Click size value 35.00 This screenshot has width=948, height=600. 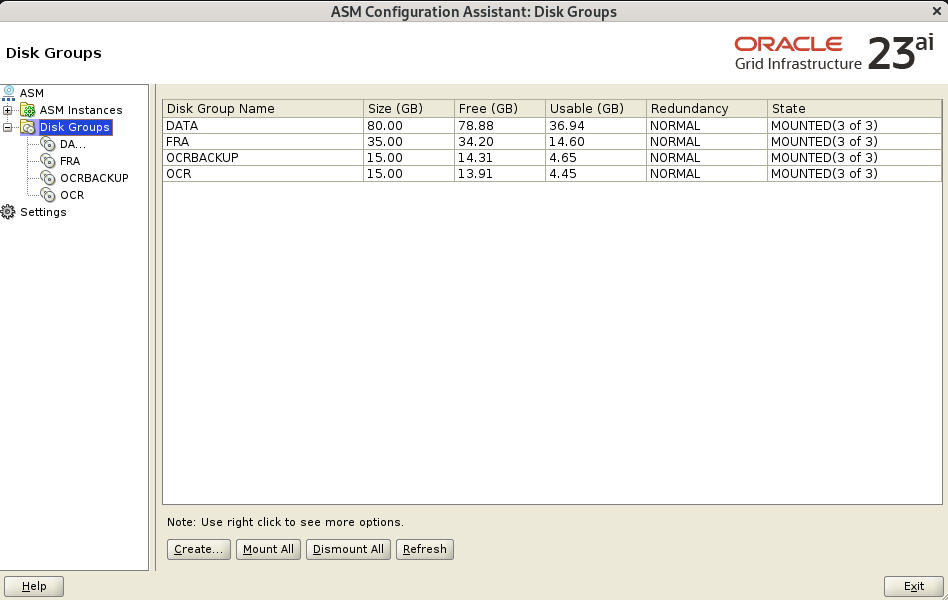click(385, 142)
